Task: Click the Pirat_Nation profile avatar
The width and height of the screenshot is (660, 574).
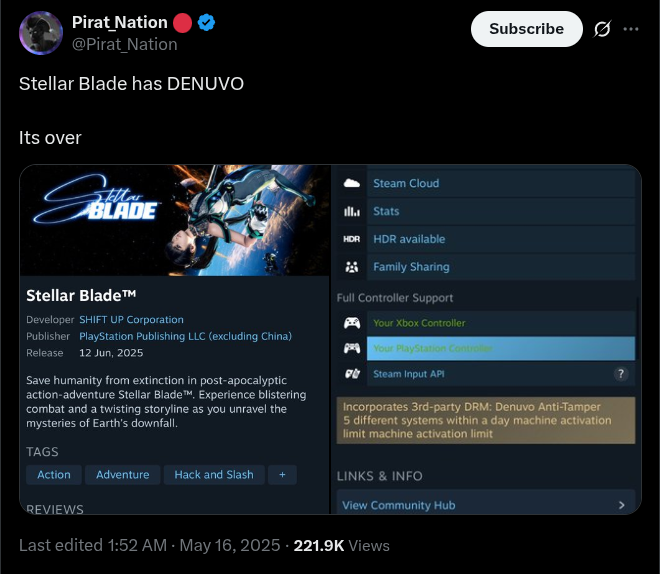Action: tap(41, 33)
